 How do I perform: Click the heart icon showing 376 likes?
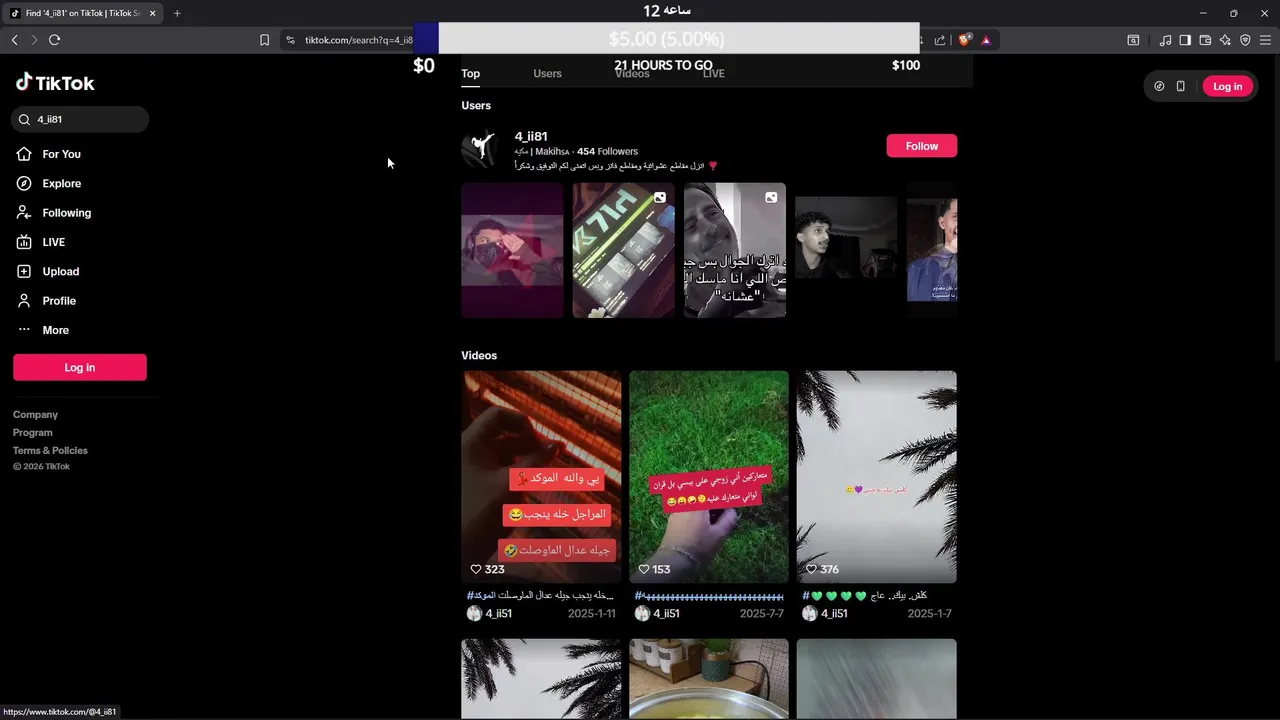811,569
